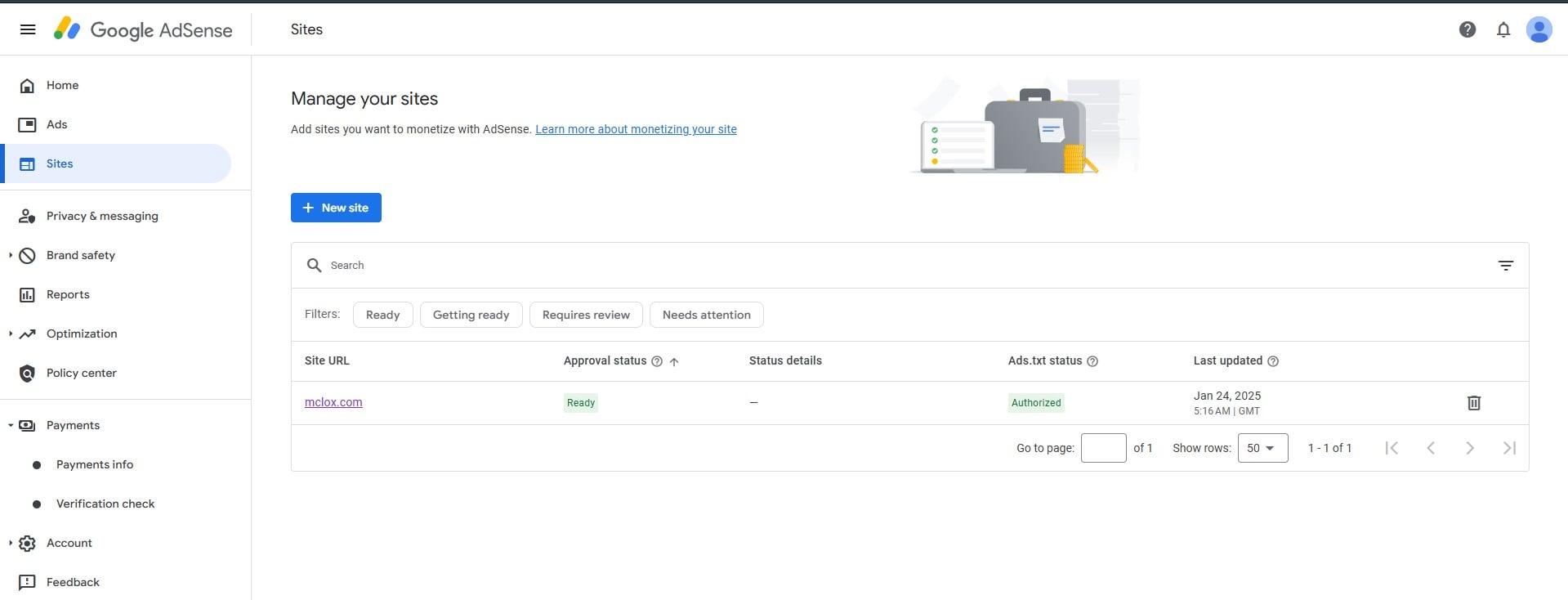The image size is (1568, 600).
Task: Open the Help question mark icon
Action: (x=1467, y=29)
